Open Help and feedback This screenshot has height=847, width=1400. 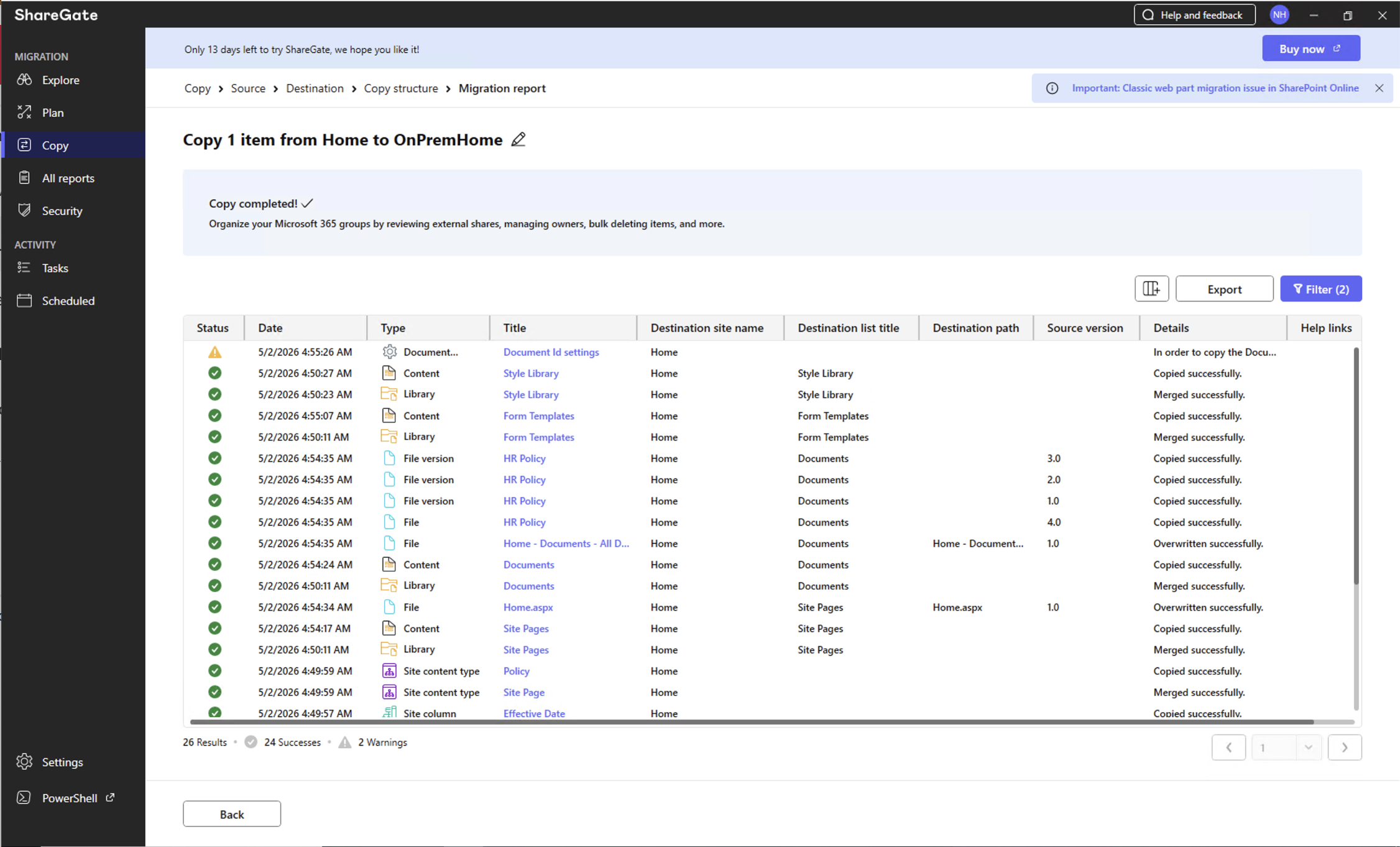point(1194,15)
